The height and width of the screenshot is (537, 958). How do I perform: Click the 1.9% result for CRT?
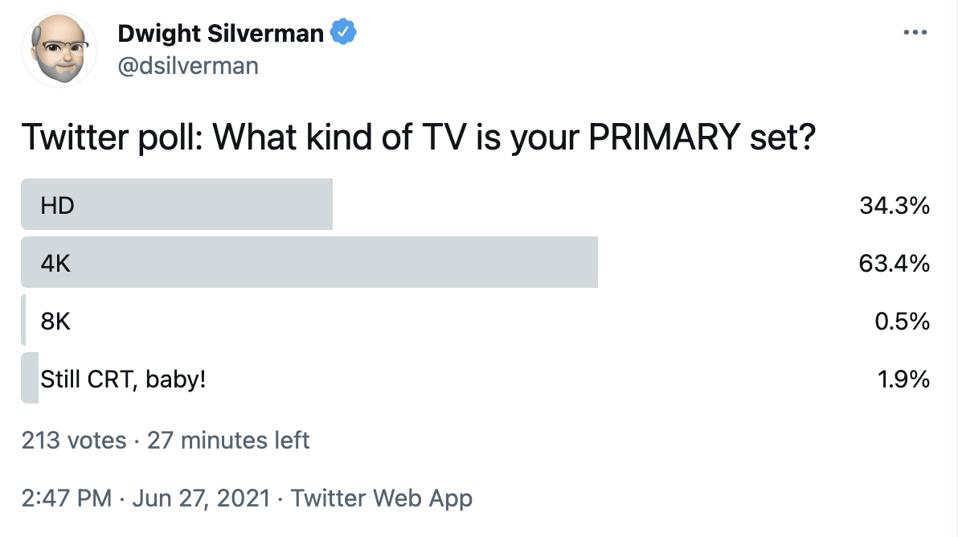click(903, 379)
